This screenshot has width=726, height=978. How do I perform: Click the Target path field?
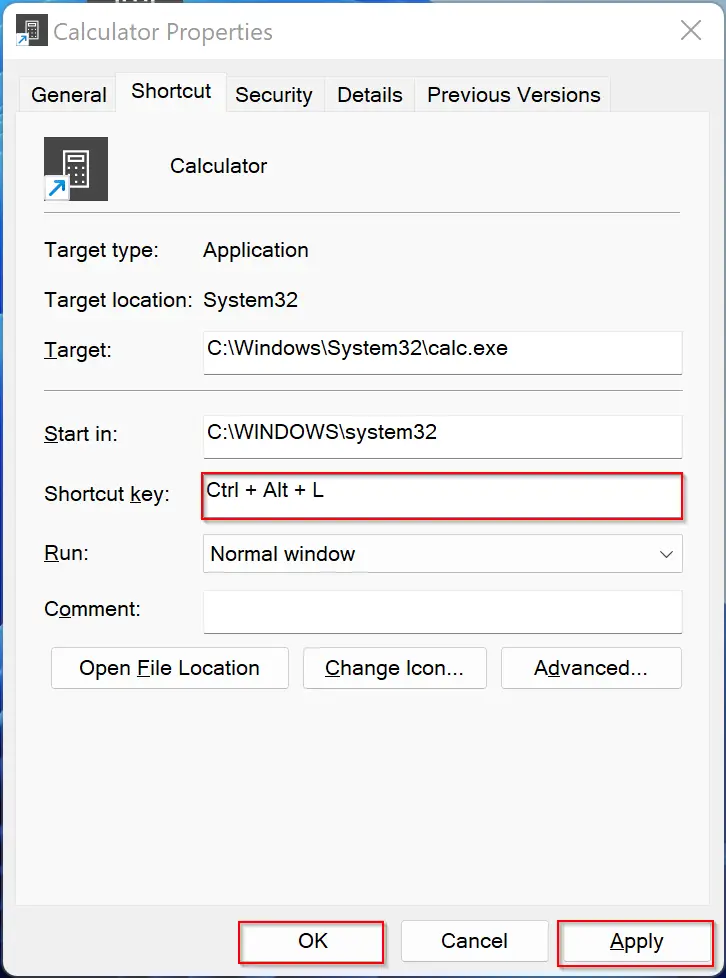(x=443, y=353)
